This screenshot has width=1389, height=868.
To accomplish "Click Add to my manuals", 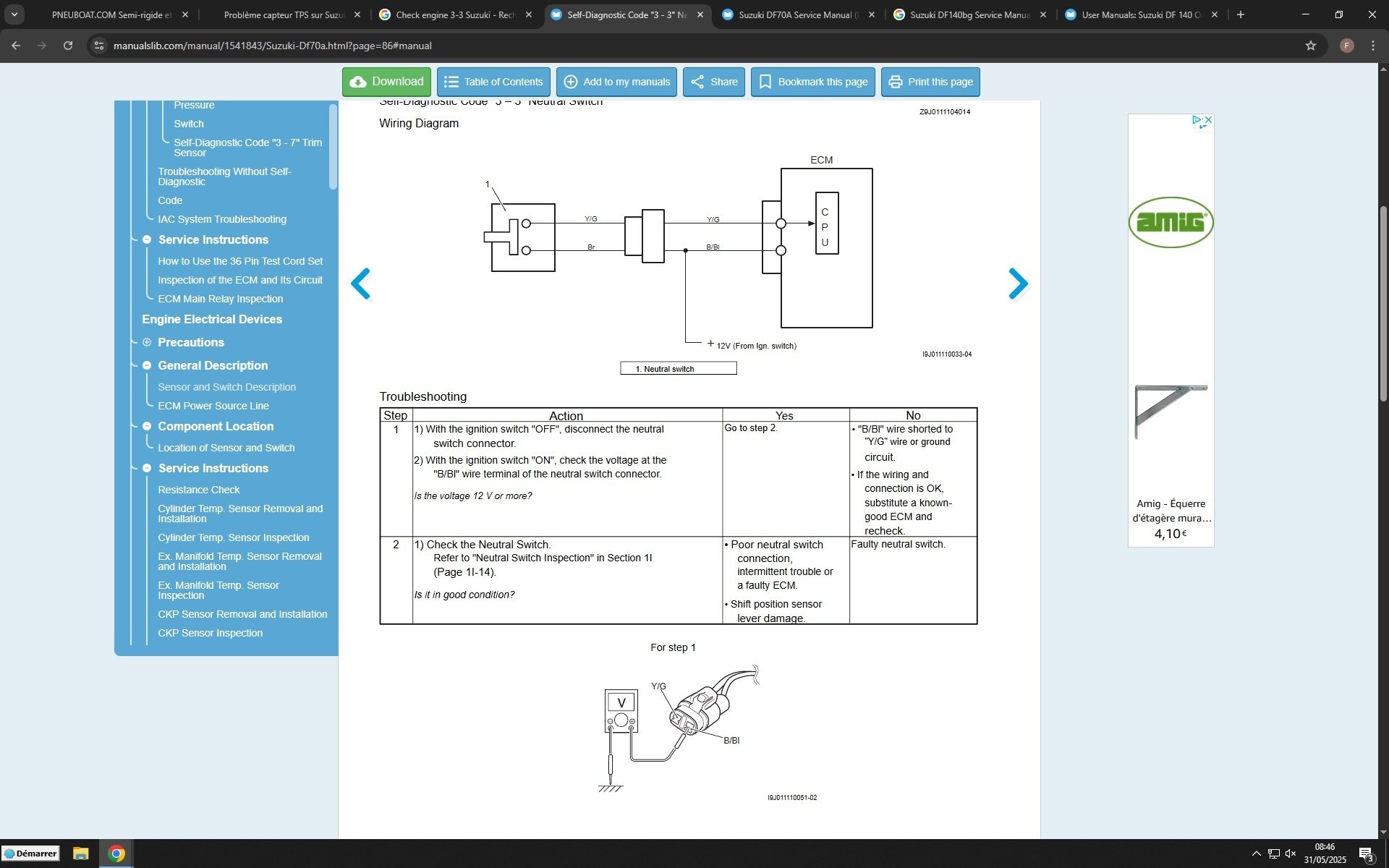I will pyautogui.click(x=616, y=82).
